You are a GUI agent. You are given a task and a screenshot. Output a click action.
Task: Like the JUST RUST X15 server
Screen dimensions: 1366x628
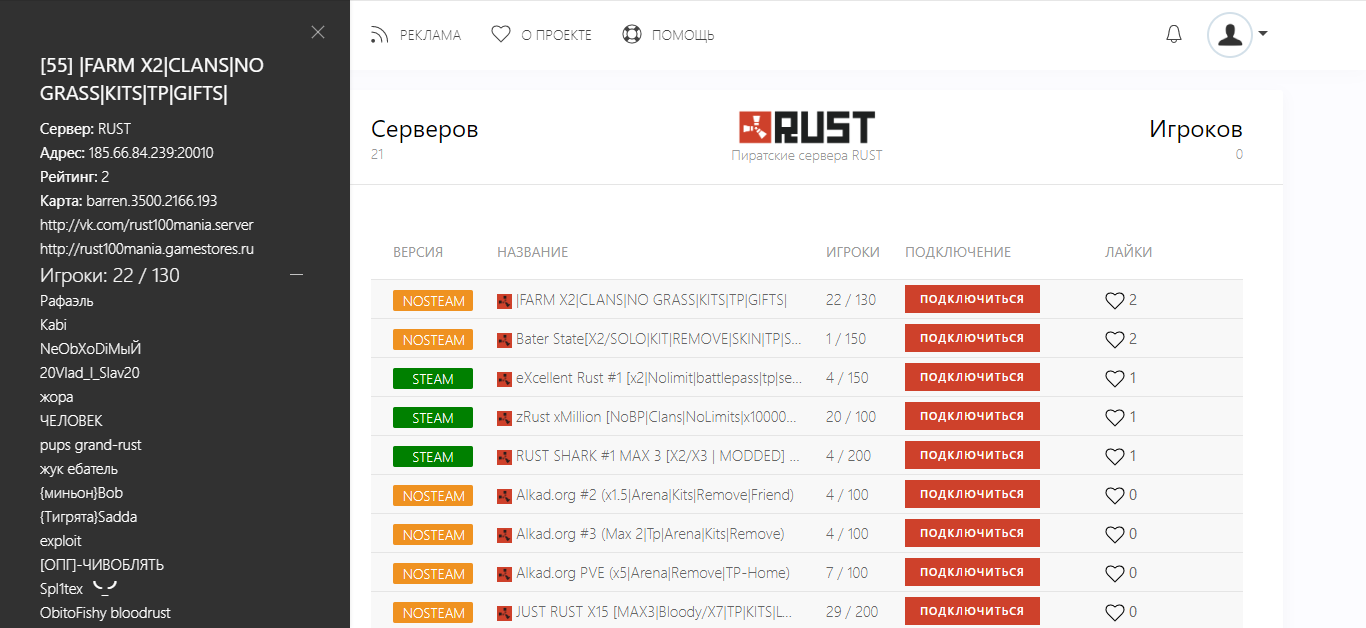pos(1115,612)
